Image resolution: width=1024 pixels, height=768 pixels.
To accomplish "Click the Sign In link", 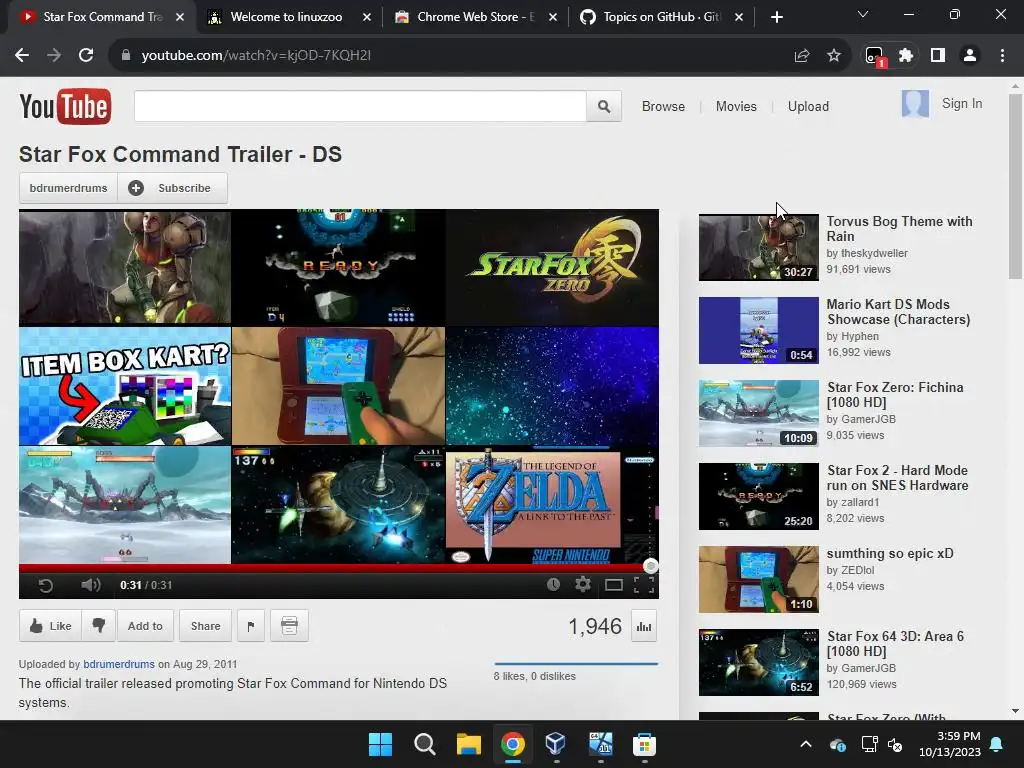I will tap(961, 103).
